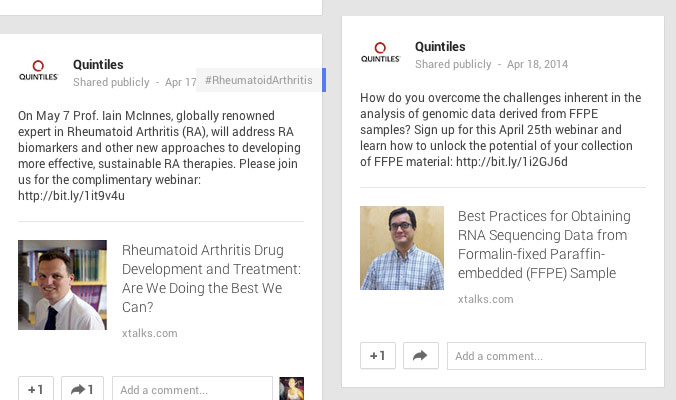Open Quintiles logo on the FFPE post
The height and width of the screenshot is (400, 676).
(x=380, y=54)
